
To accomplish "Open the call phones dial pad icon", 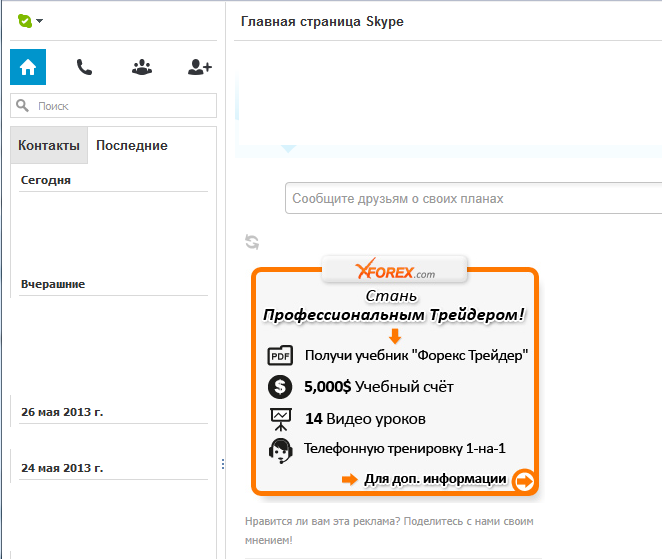I will pos(84,67).
